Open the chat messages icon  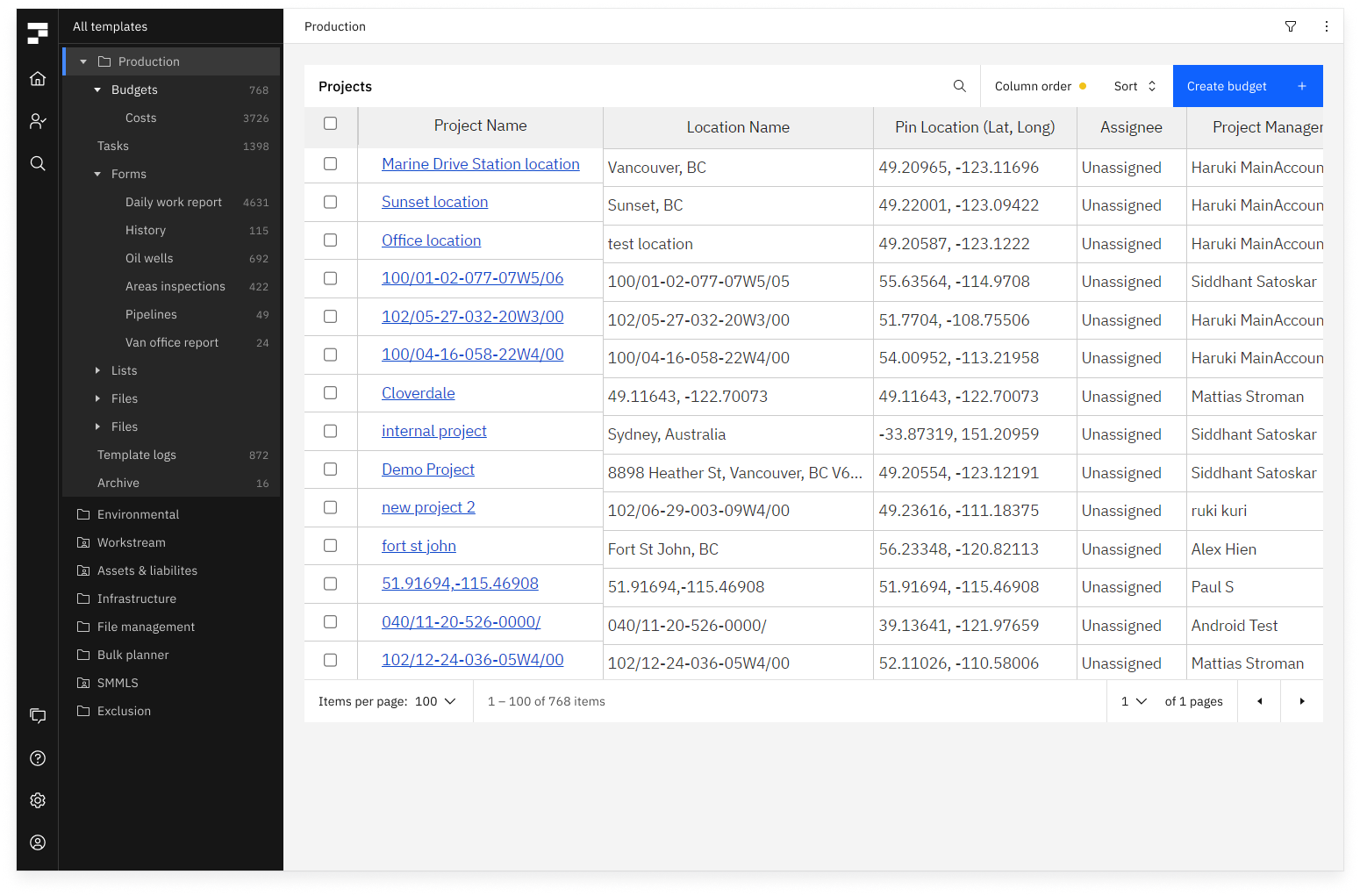[38, 716]
